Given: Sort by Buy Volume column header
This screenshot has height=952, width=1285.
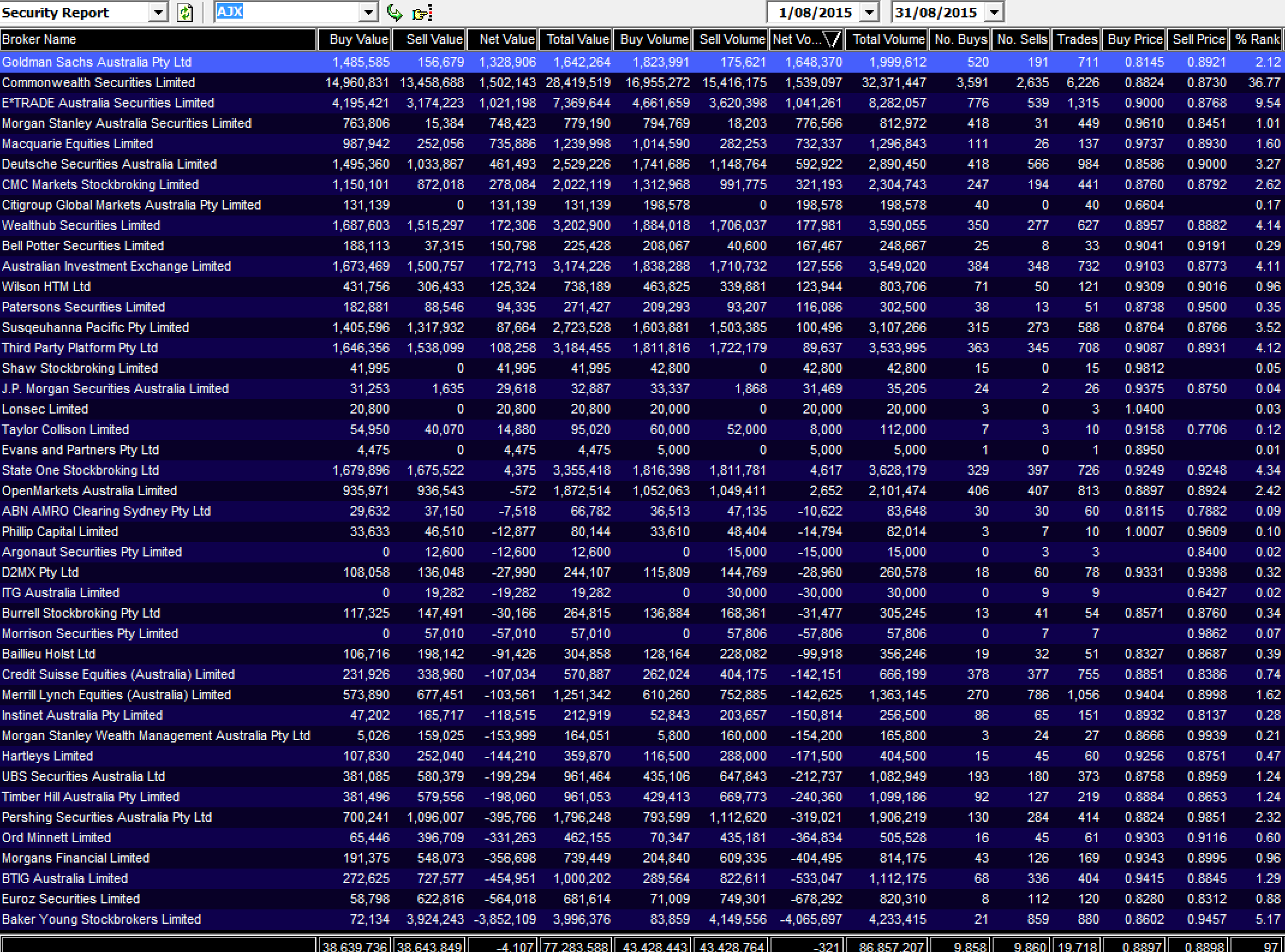Looking at the screenshot, I should pos(652,40).
